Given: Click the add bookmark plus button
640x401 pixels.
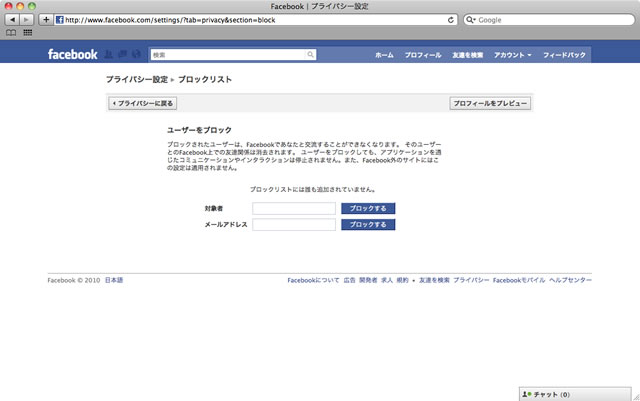Looking at the screenshot, I should click(x=46, y=20).
